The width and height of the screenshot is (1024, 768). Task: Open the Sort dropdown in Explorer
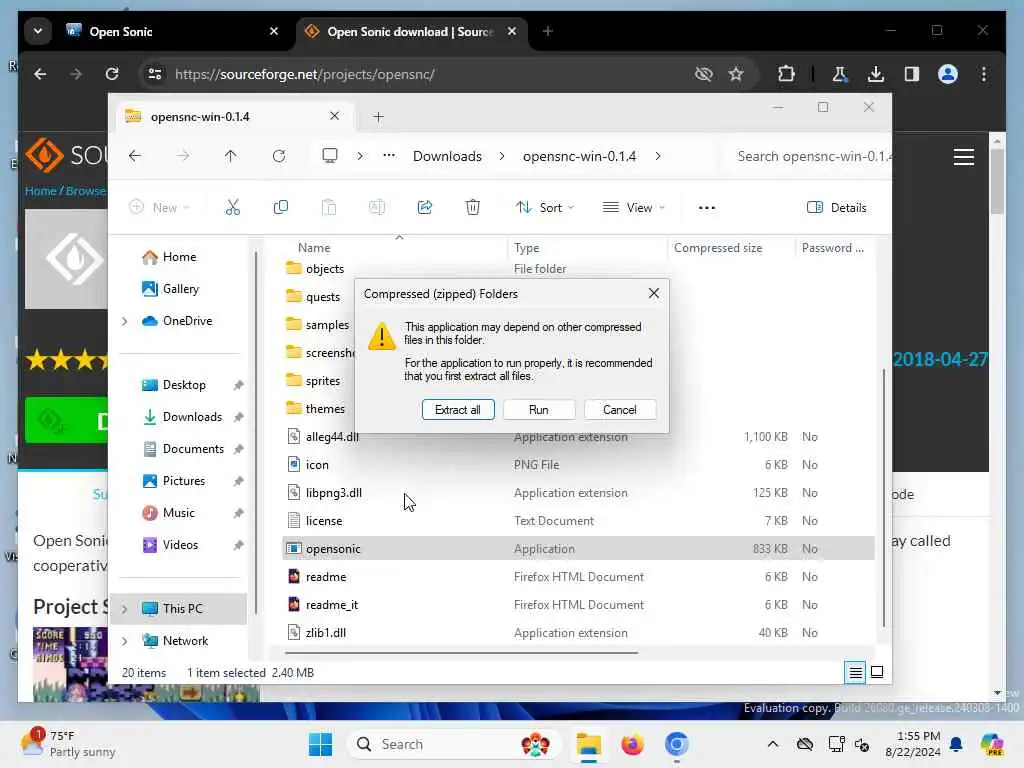point(545,208)
